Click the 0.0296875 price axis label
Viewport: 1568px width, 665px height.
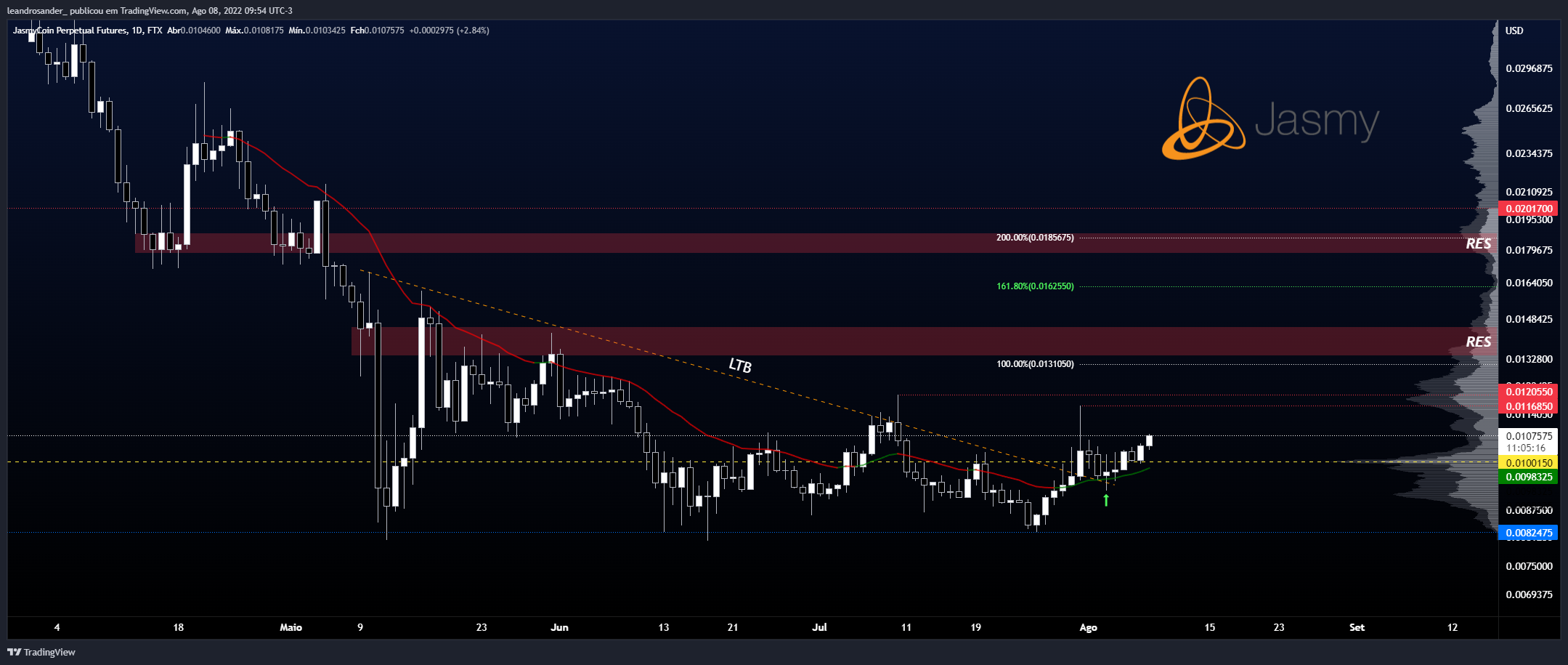tap(1529, 68)
